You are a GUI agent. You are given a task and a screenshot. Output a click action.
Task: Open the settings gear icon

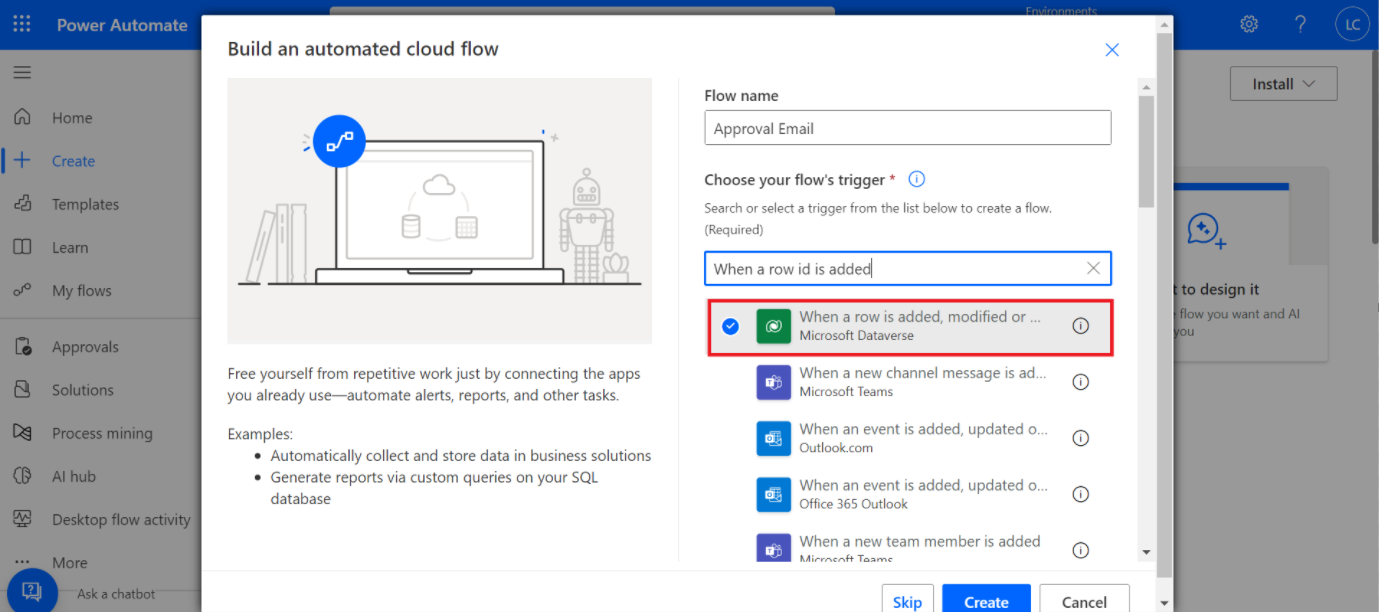pos(1249,24)
